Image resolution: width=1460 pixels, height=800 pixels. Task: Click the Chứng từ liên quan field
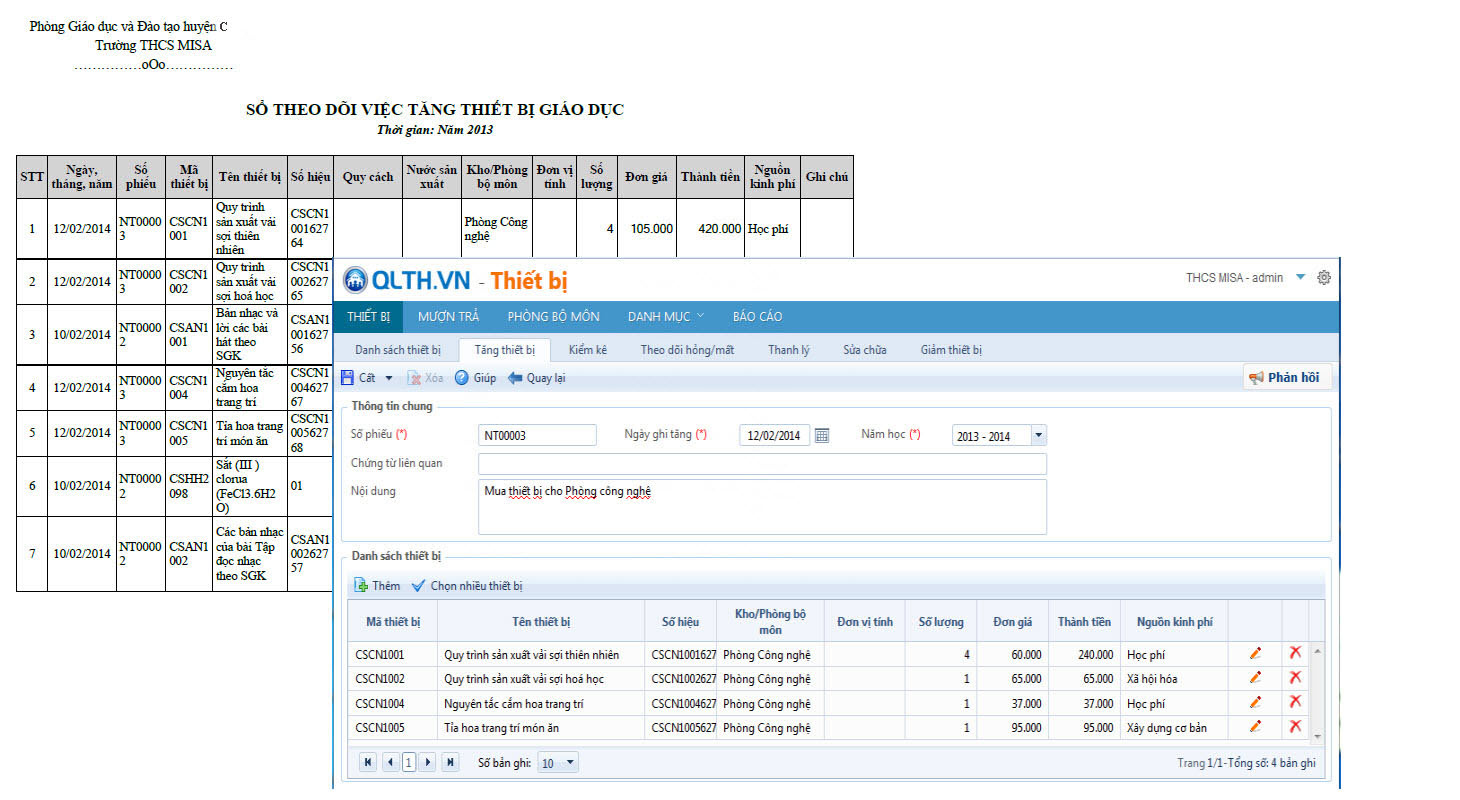(x=762, y=464)
